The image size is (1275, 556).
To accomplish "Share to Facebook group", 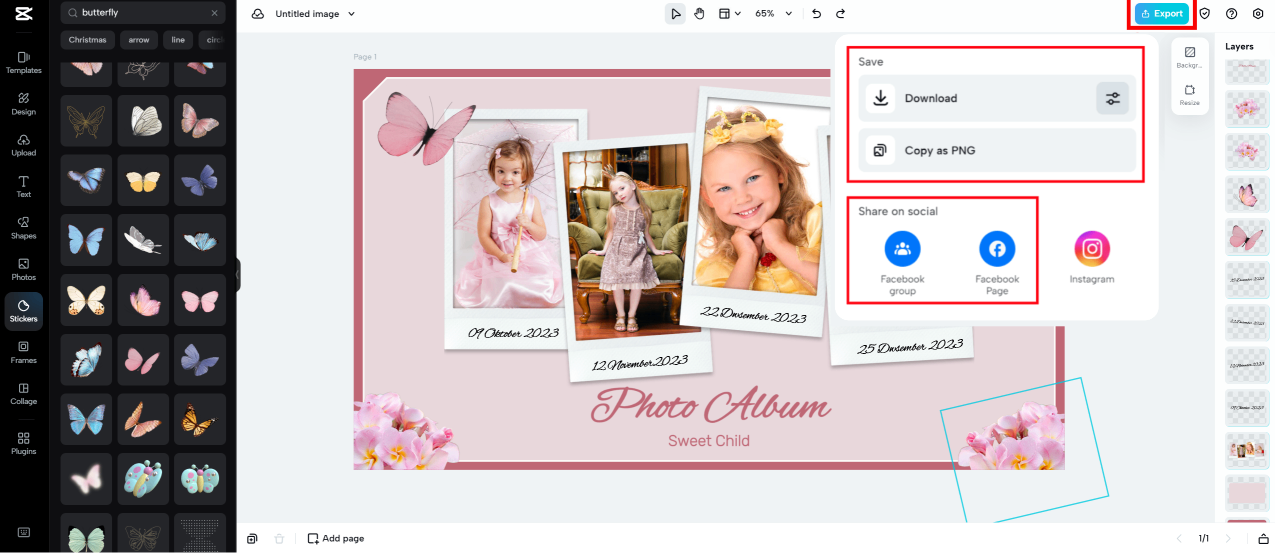I will coord(902,264).
